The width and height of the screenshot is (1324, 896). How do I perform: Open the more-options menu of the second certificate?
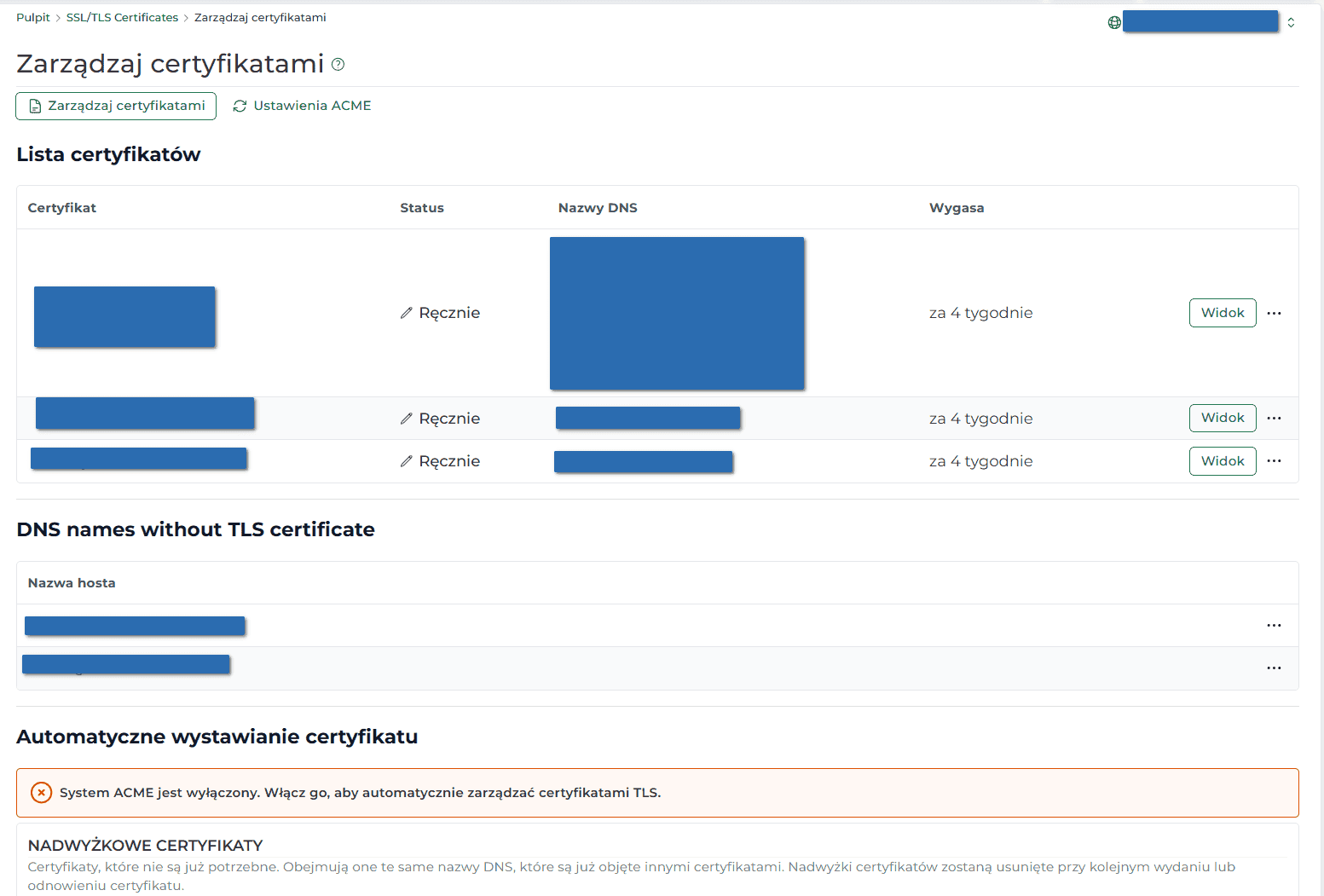click(x=1274, y=418)
